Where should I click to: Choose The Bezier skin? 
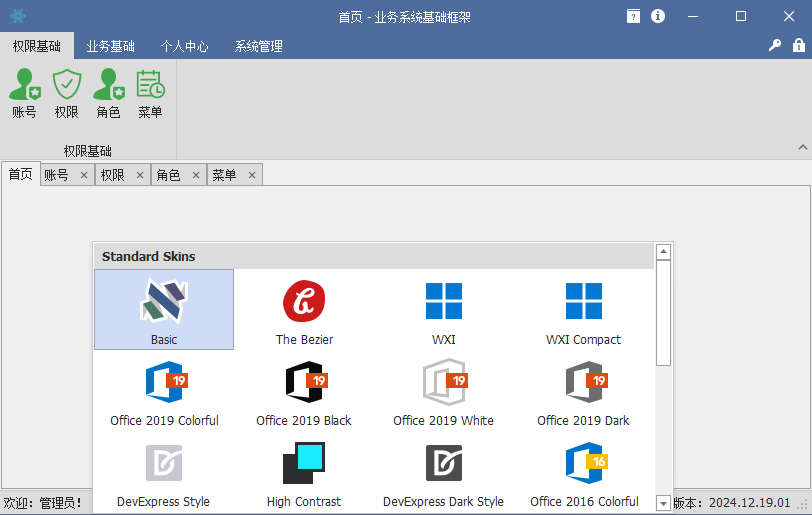304,309
